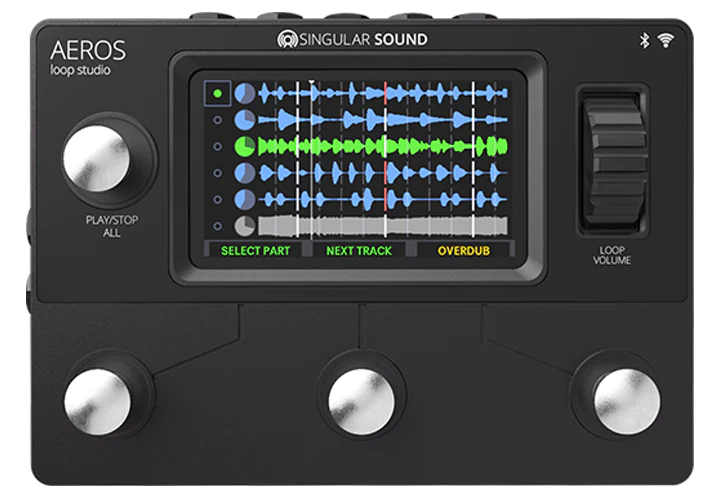Viewport: 720px width, 500px height.
Task: Click the PLAY/STOP ALL label
Action: [112, 226]
